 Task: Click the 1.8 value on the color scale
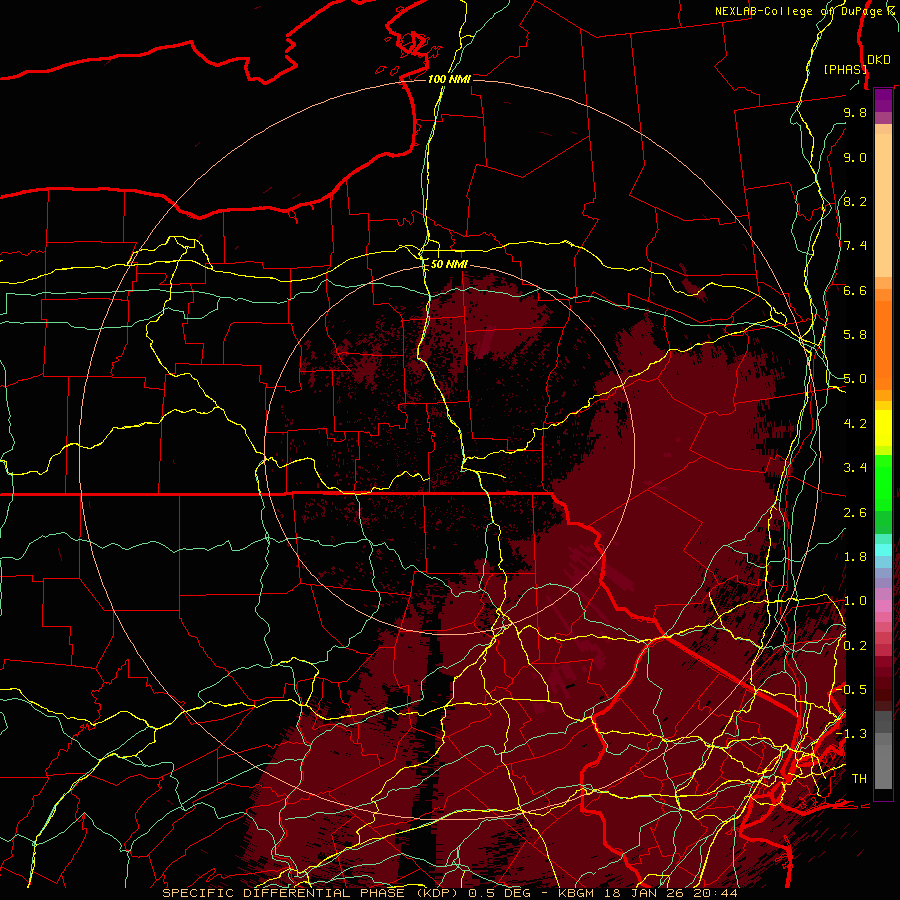(855, 557)
